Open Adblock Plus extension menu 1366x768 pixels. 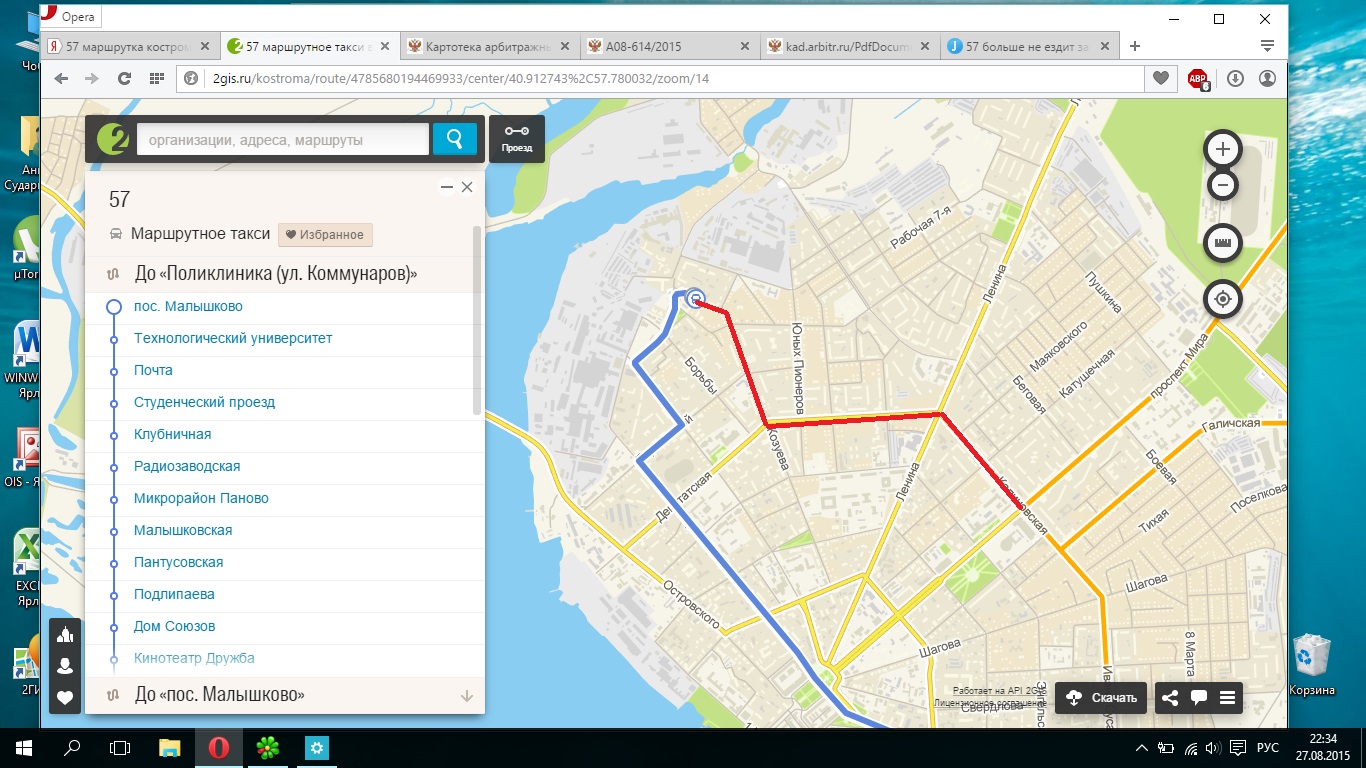click(1198, 79)
